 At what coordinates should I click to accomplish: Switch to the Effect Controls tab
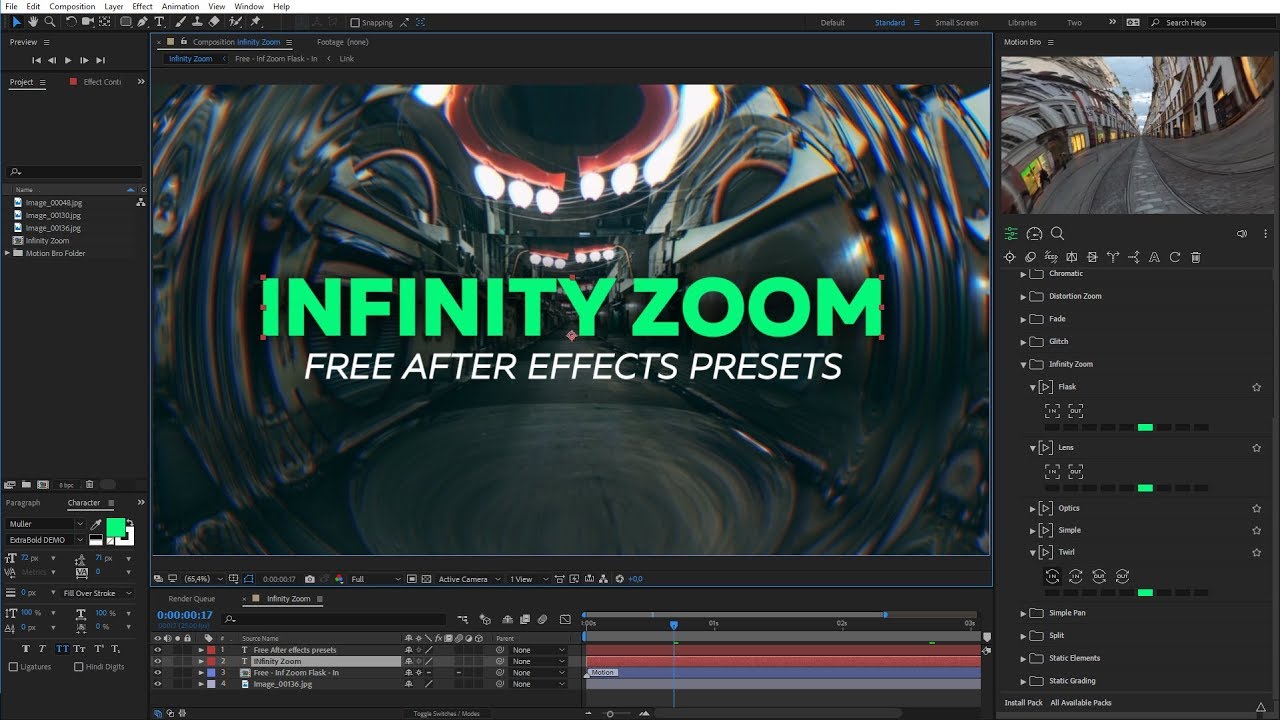click(x=102, y=82)
